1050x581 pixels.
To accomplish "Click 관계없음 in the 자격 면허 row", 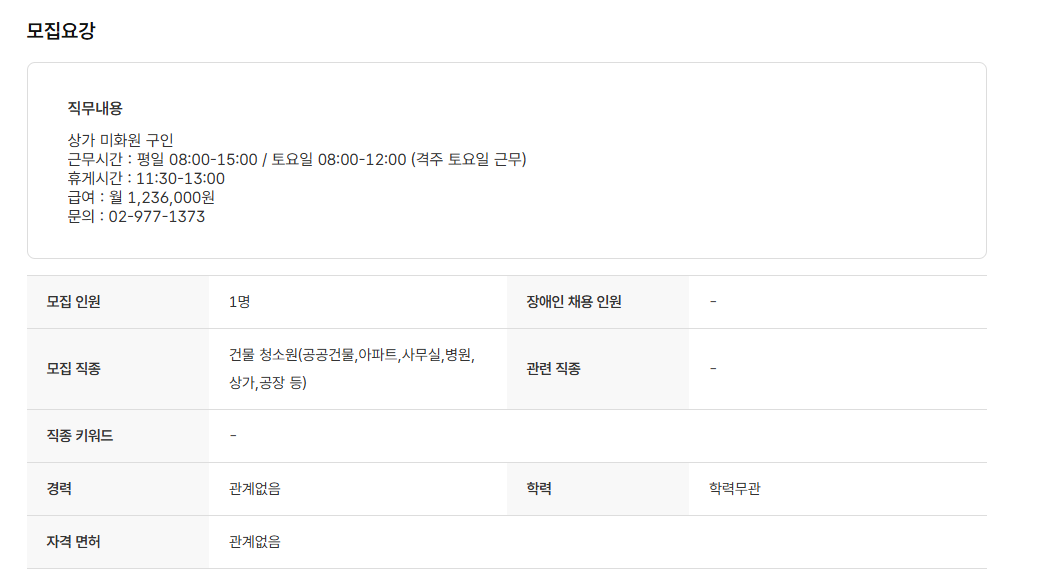I will click(255, 542).
